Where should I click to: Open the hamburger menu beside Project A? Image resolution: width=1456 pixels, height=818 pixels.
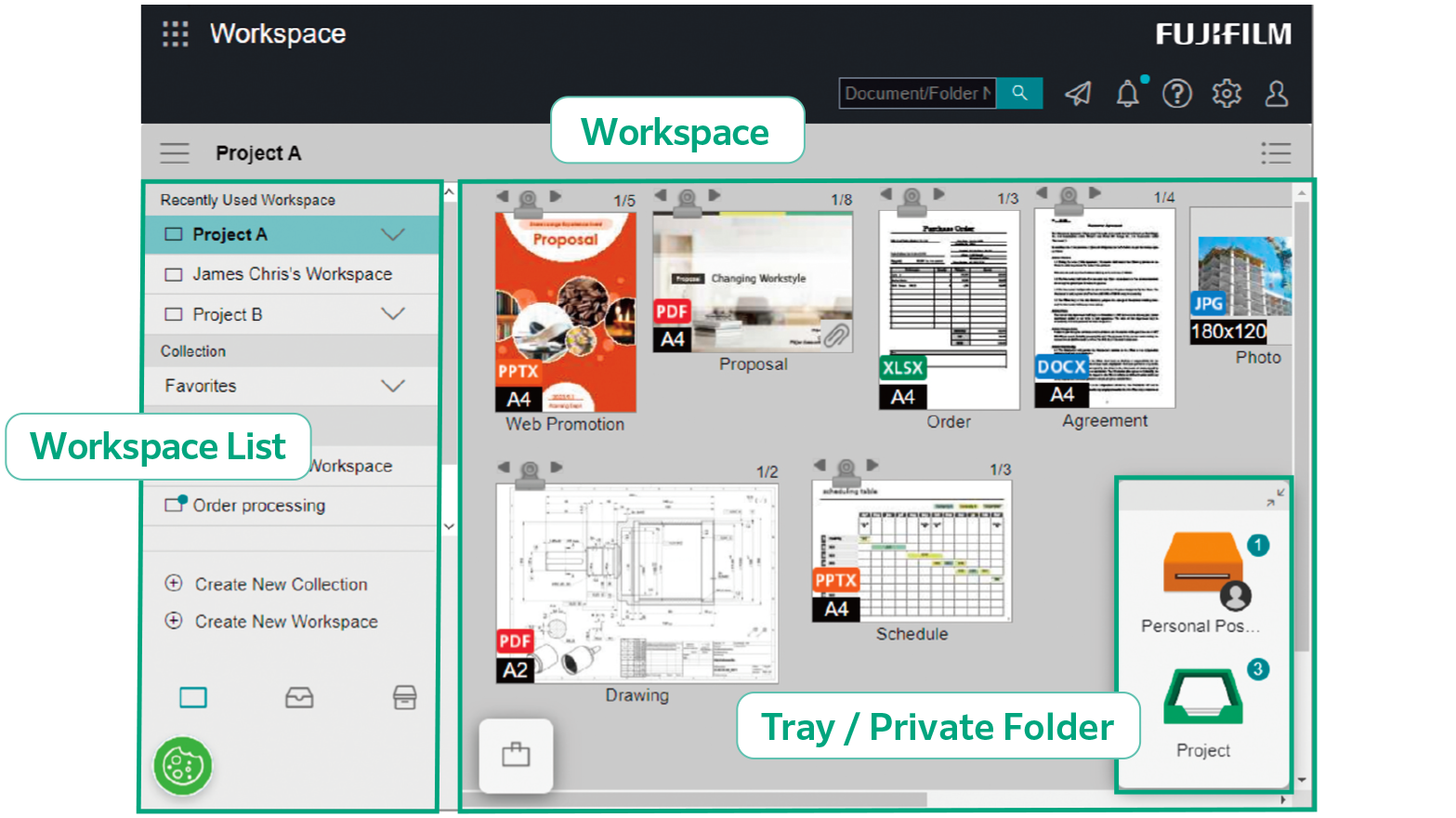point(175,152)
